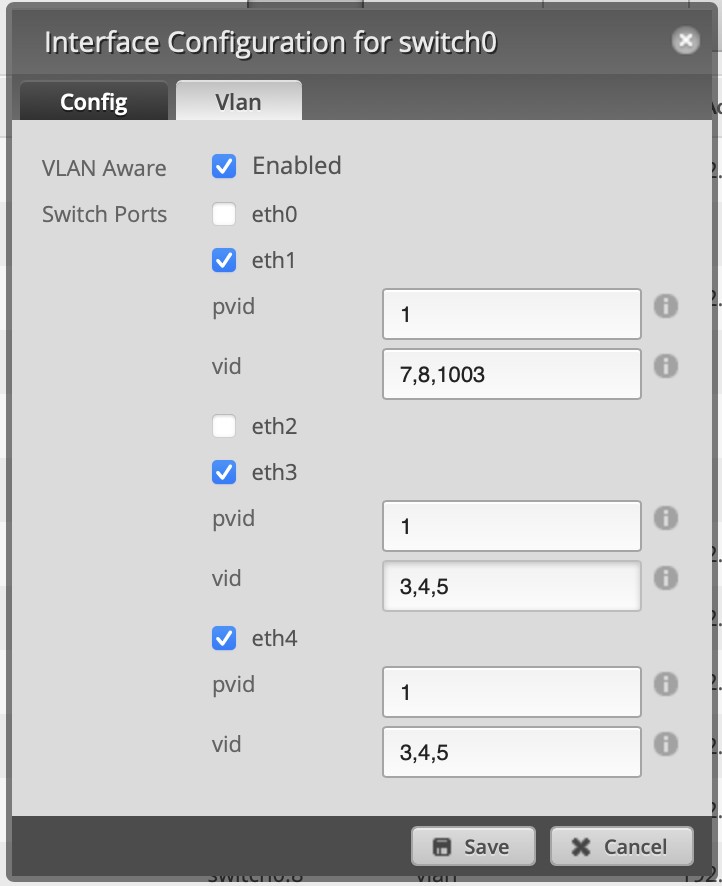Click into the eth3 pvid input field

point(512,526)
